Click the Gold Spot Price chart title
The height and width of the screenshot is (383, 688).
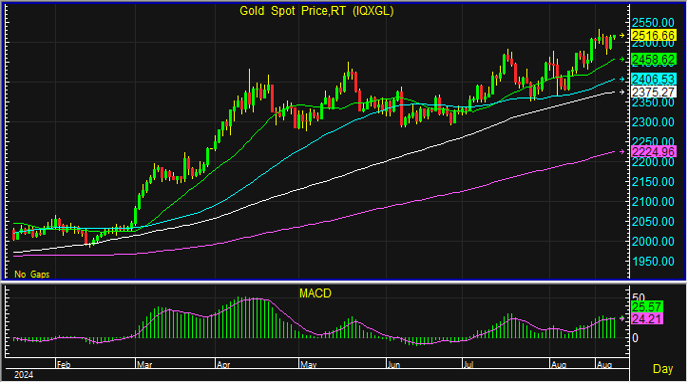point(316,11)
